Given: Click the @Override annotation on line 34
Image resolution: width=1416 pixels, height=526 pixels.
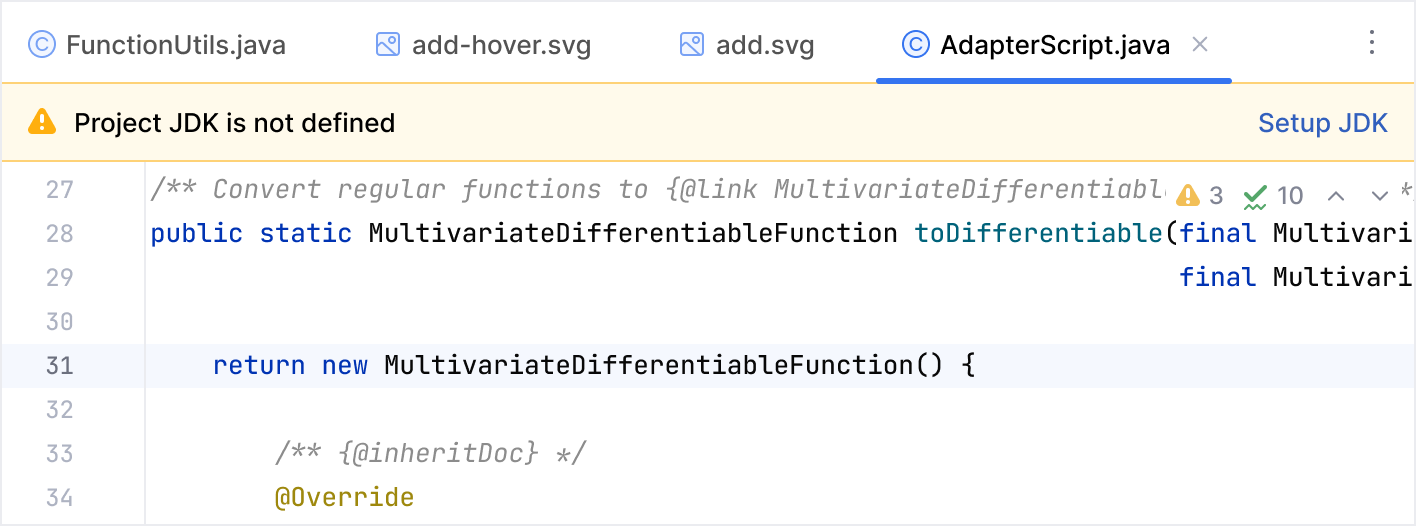Looking at the screenshot, I should 344,498.
